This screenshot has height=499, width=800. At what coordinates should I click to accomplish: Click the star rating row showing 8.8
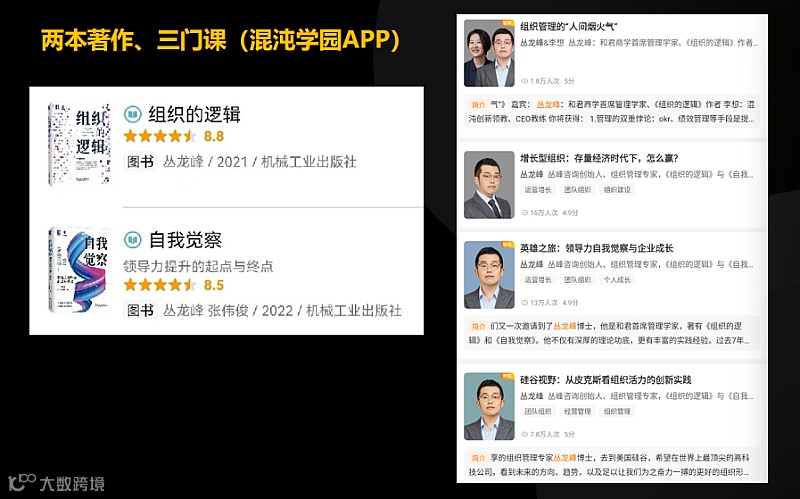pyautogui.click(x=174, y=136)
